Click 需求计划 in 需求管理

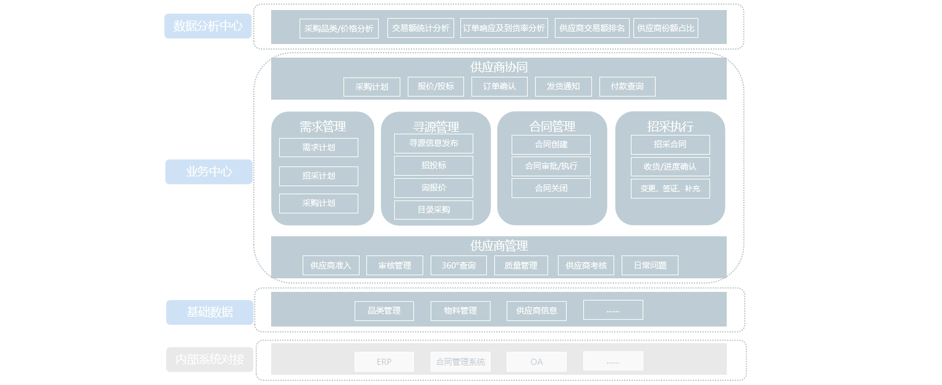(x=318, y=147)
